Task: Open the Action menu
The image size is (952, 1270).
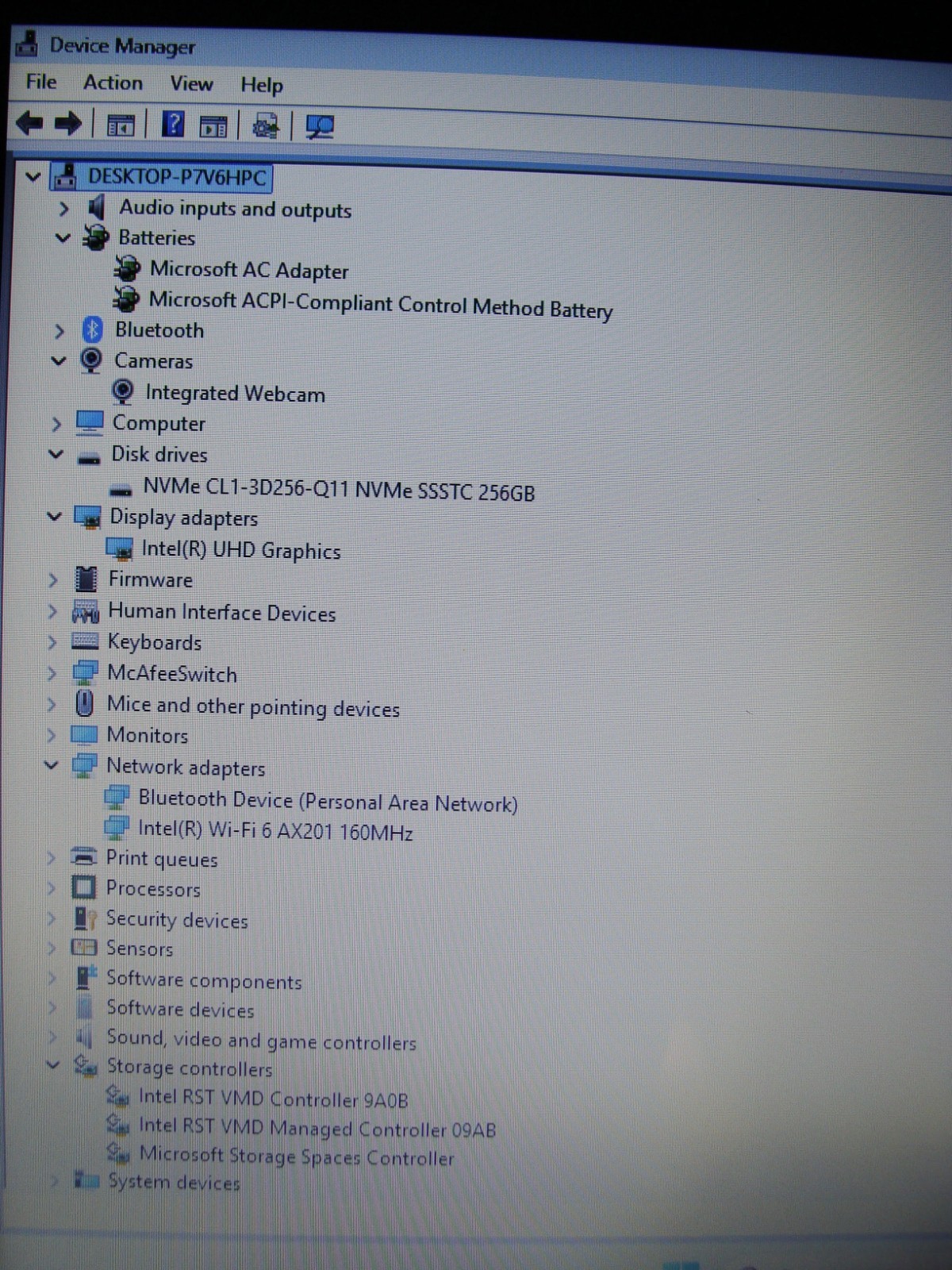Action: click(113, 83)
